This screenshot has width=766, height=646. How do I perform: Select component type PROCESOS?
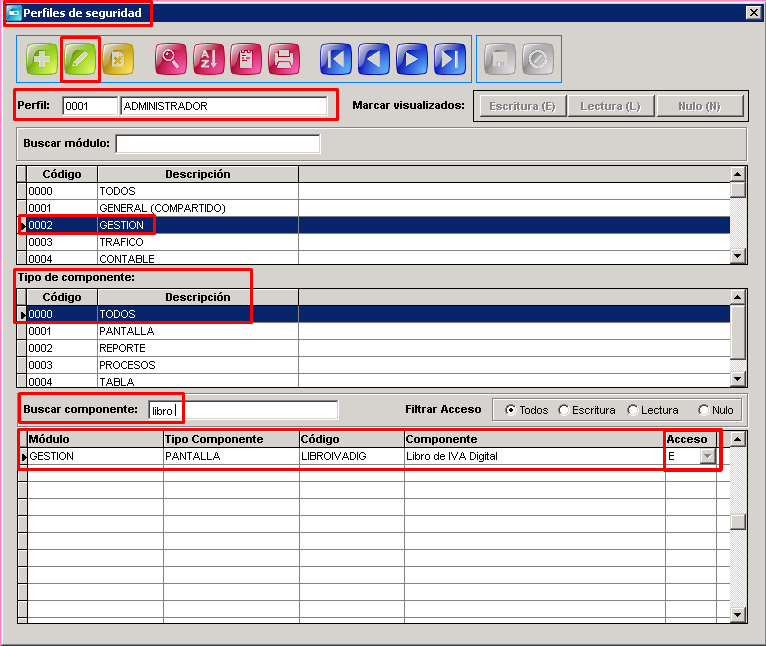pyautogui.click(x=373, y=366)
